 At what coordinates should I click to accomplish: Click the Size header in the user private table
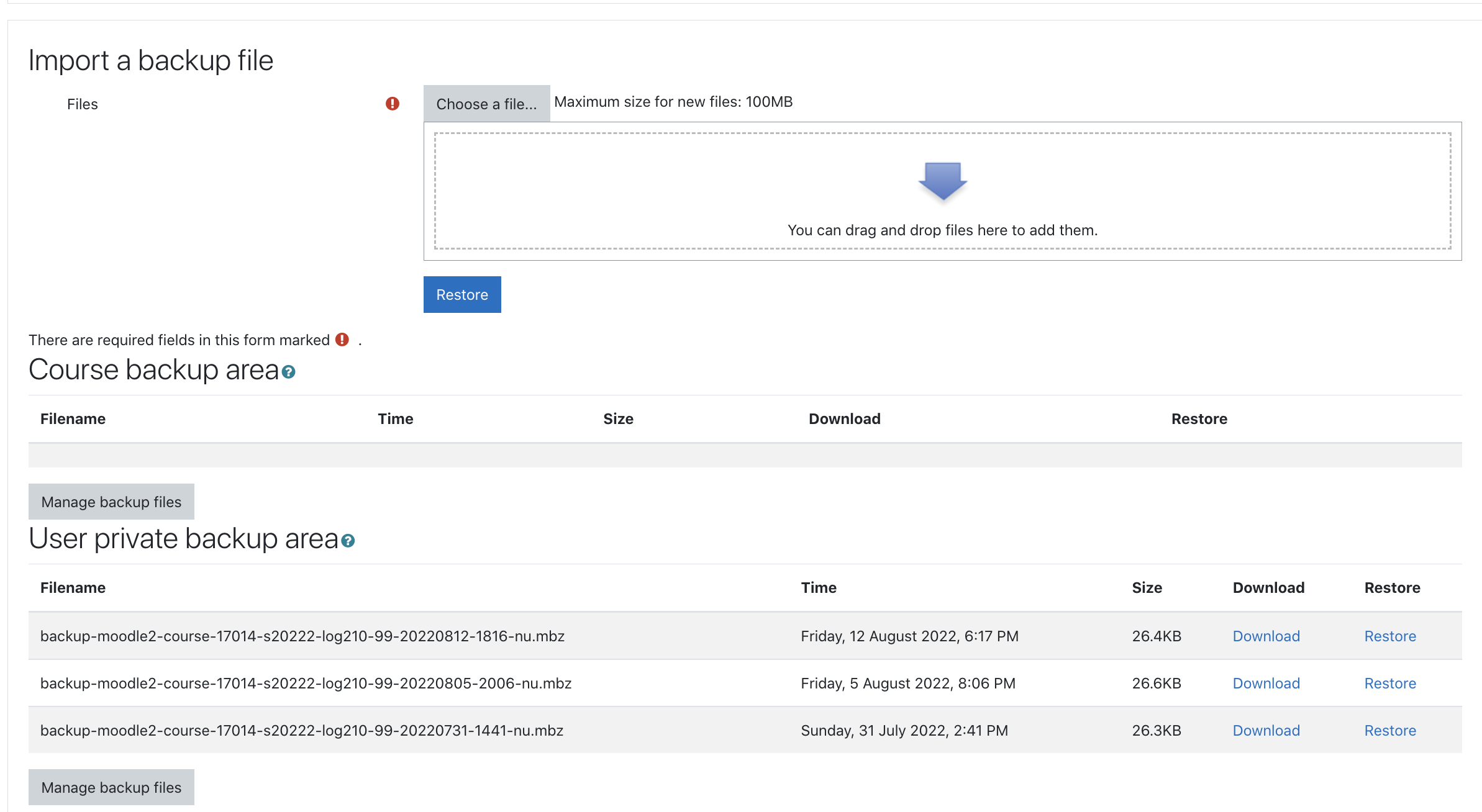(x=1147, y=587)
